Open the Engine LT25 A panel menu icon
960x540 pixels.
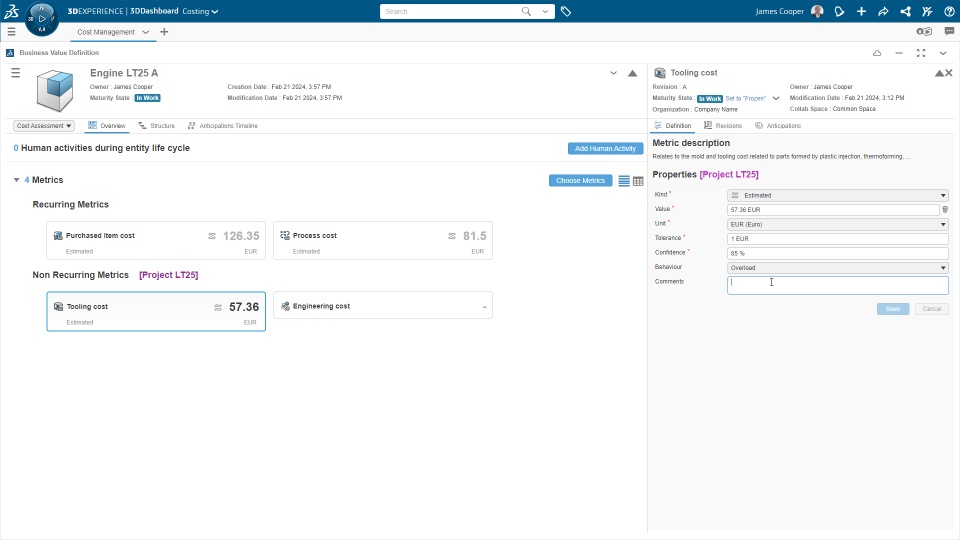(x=16, y=73)
